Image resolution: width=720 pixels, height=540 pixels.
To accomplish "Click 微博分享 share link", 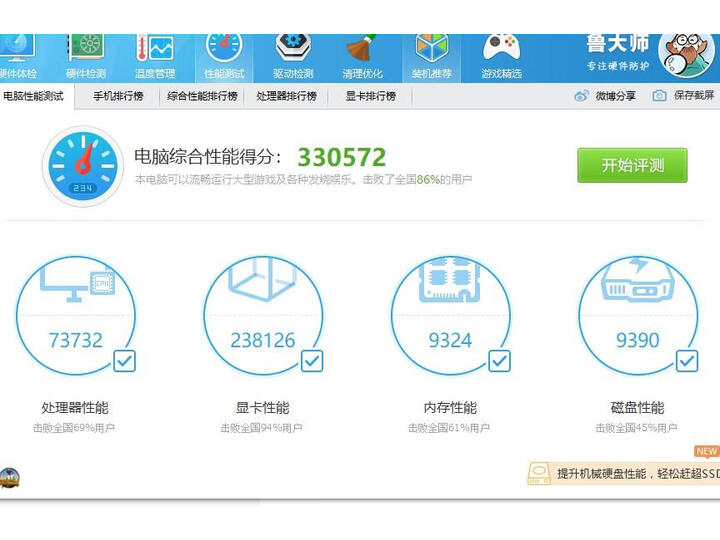I will [605, 96].
